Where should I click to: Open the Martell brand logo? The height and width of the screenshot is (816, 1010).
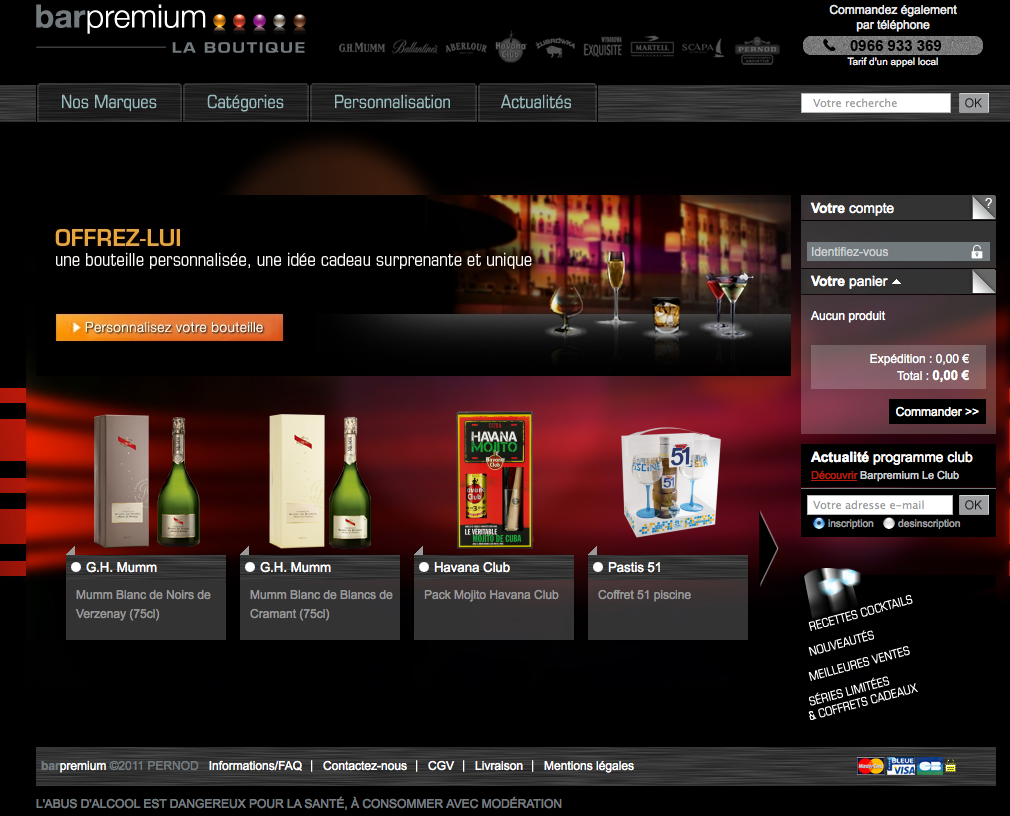point(652,47)
